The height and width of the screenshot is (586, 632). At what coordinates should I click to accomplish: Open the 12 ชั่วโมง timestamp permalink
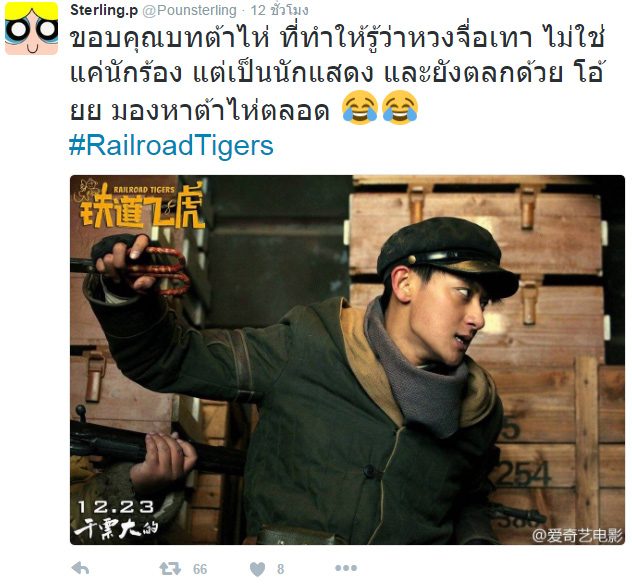[279, 10]
